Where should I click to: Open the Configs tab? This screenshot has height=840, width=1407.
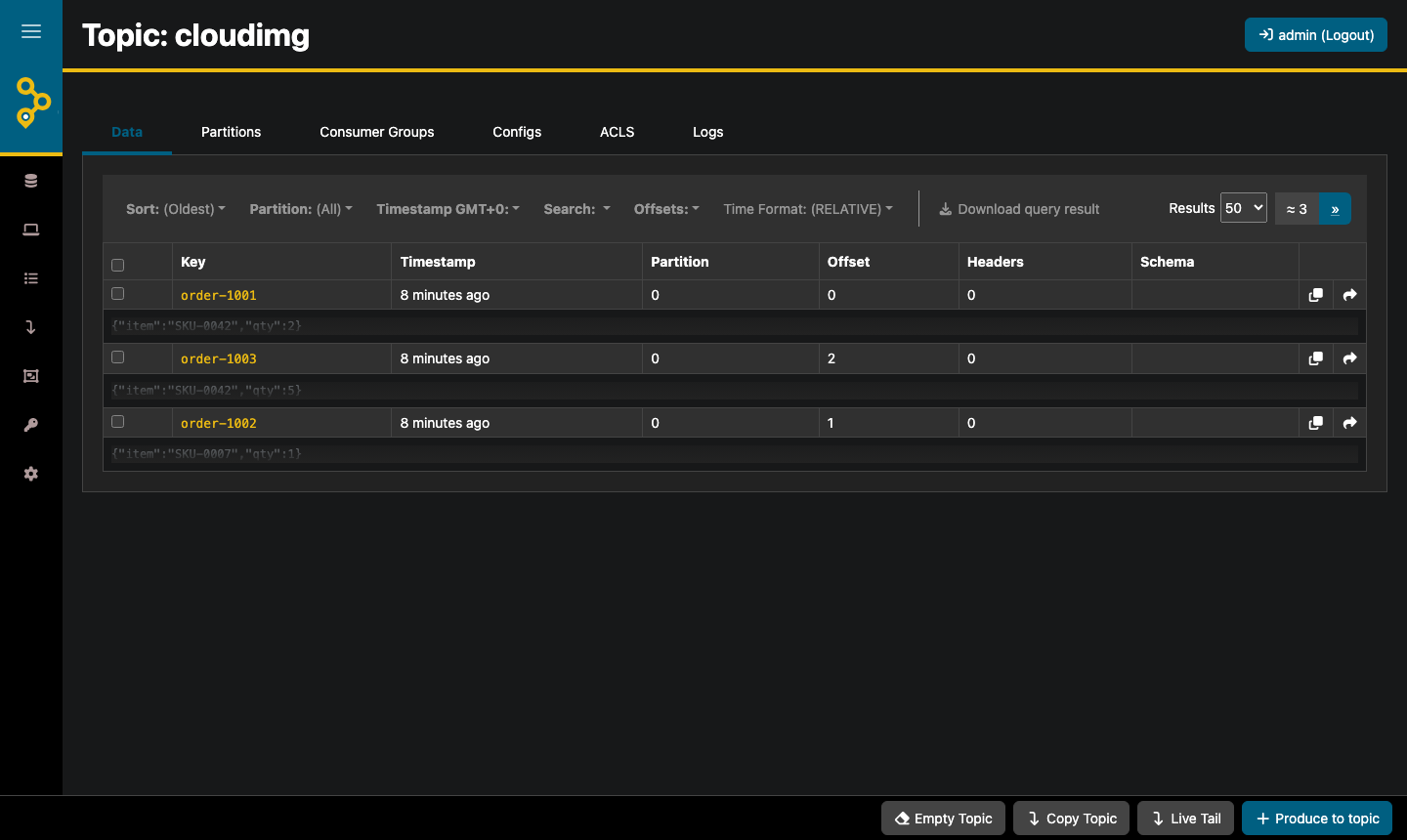click(517, 132)
